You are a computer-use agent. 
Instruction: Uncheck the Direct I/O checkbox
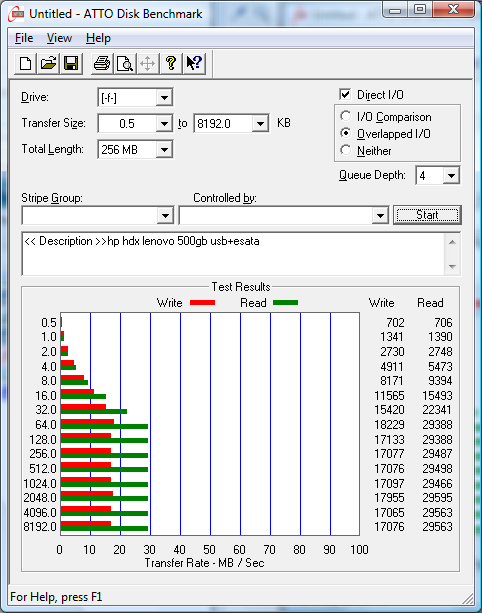345,95
